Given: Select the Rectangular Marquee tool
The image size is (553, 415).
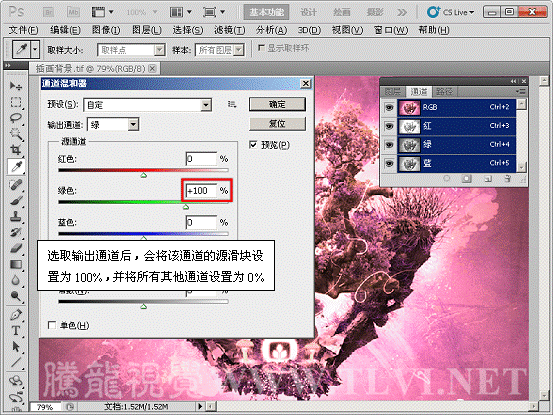Looking at the screenshot, I should pos(16,102).
